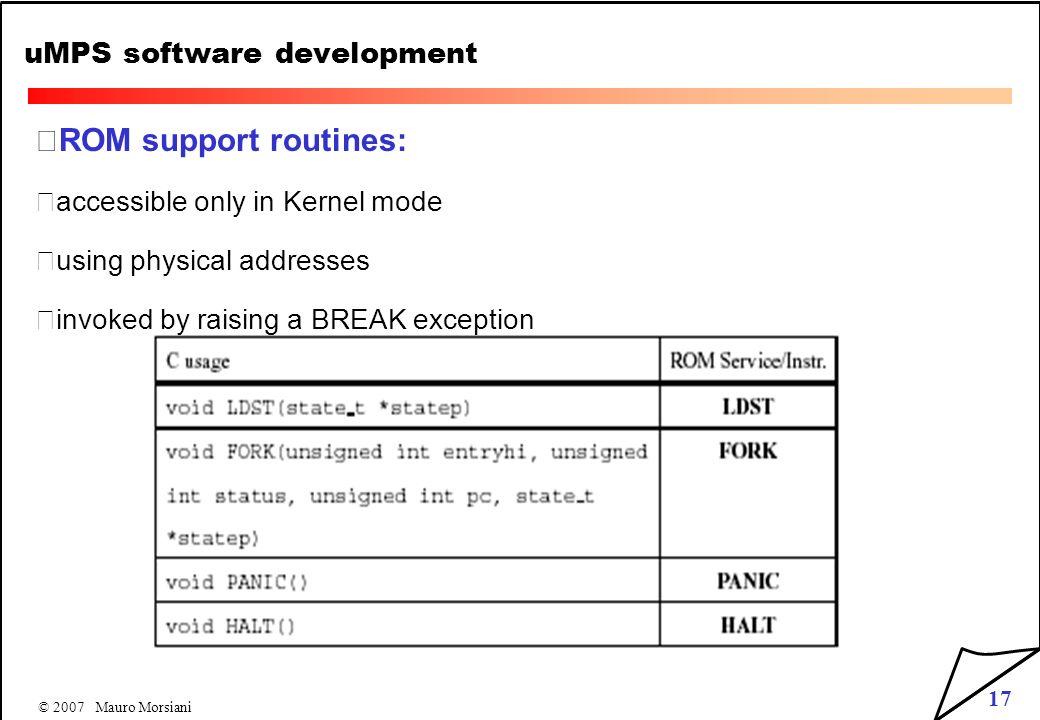Click the line 'using physical addresses'
Image resolution: width=1040 pixels, height=720 pixels.
pyautogui.click(x=213, y=261)
